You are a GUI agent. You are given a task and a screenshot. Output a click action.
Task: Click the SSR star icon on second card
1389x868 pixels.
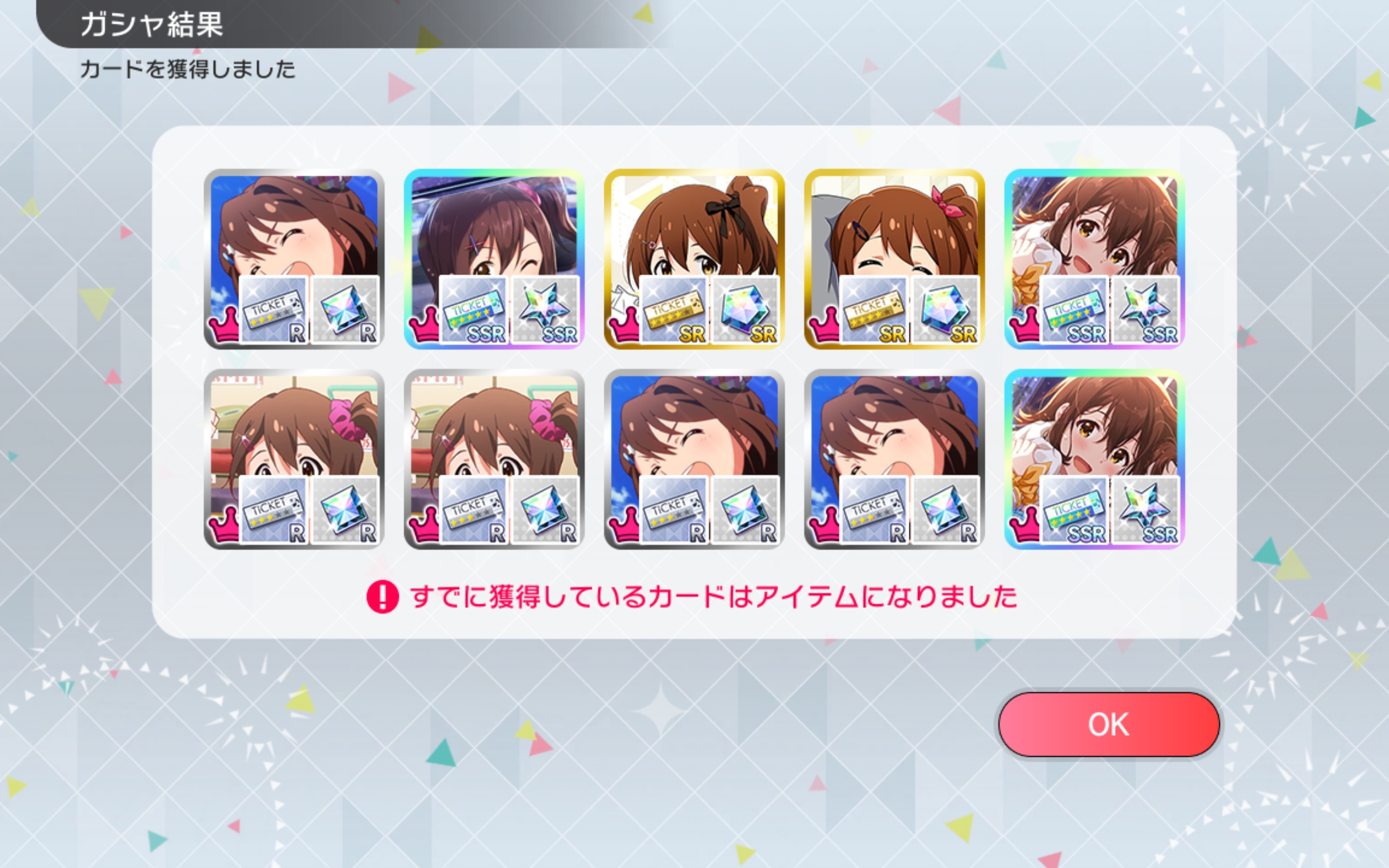[545, 309]
